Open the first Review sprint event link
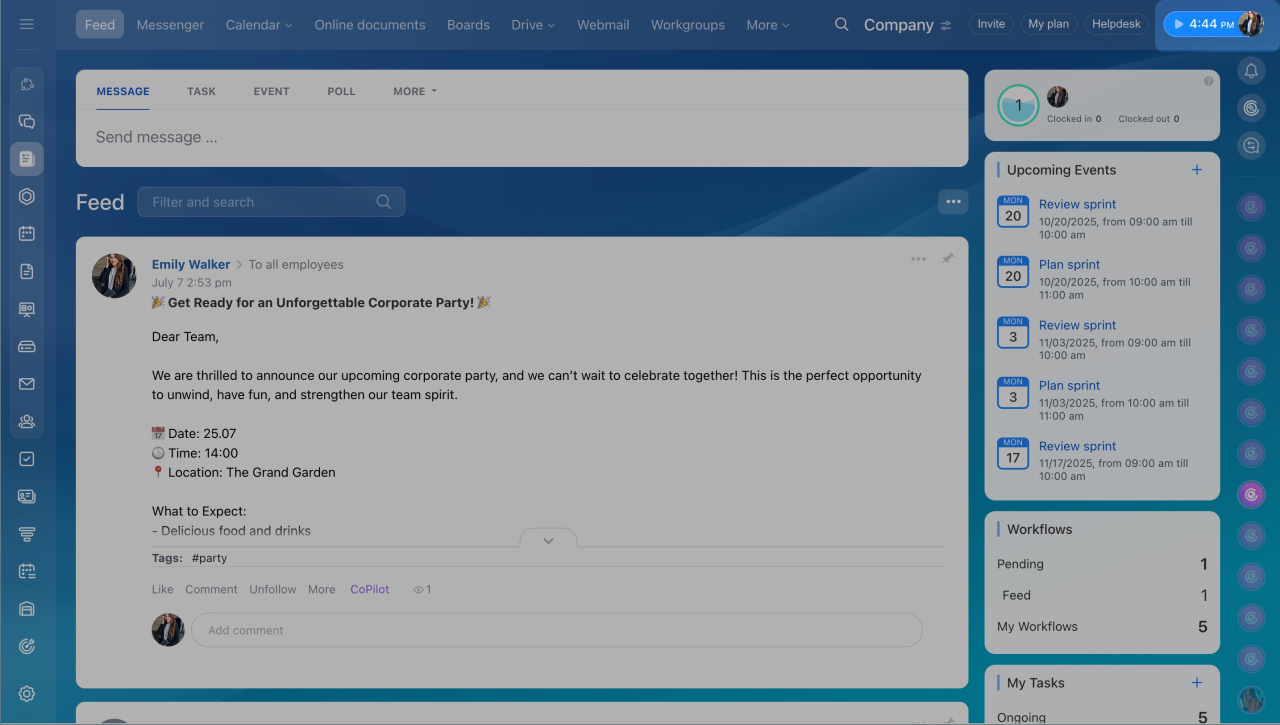The width and height of the screenshot is (1280, 725). (x=1077, y=204)
